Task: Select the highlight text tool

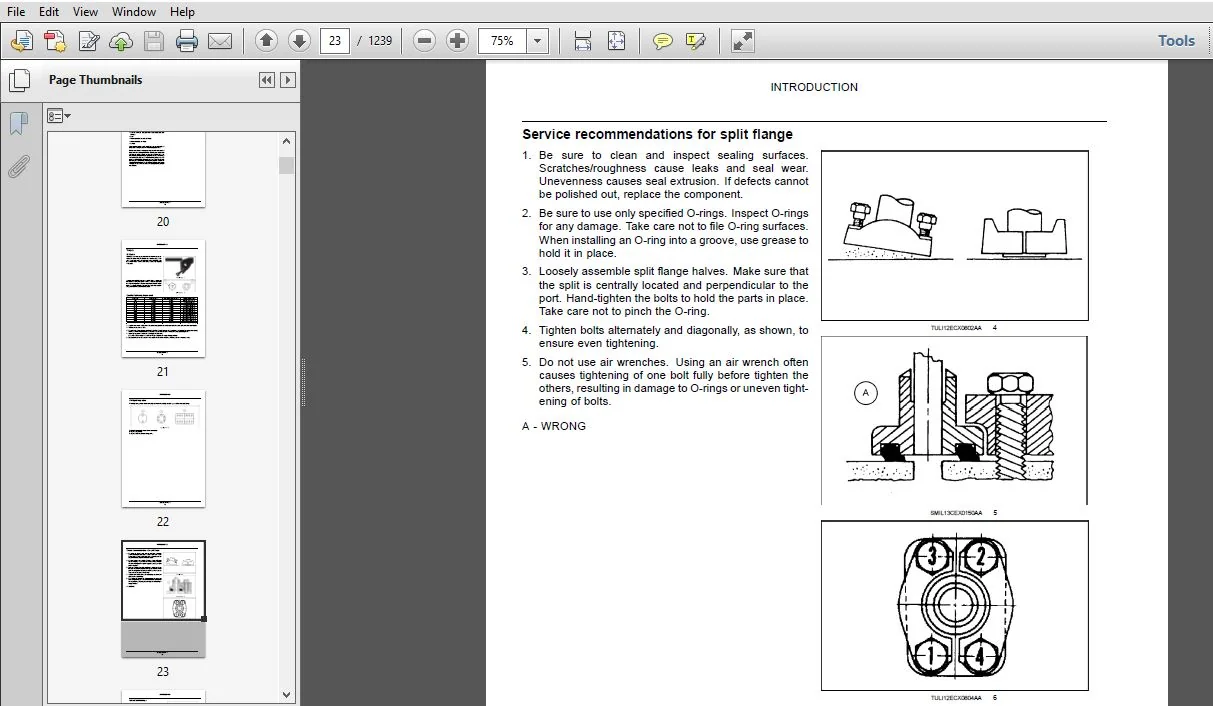Action: pos(696,41)
